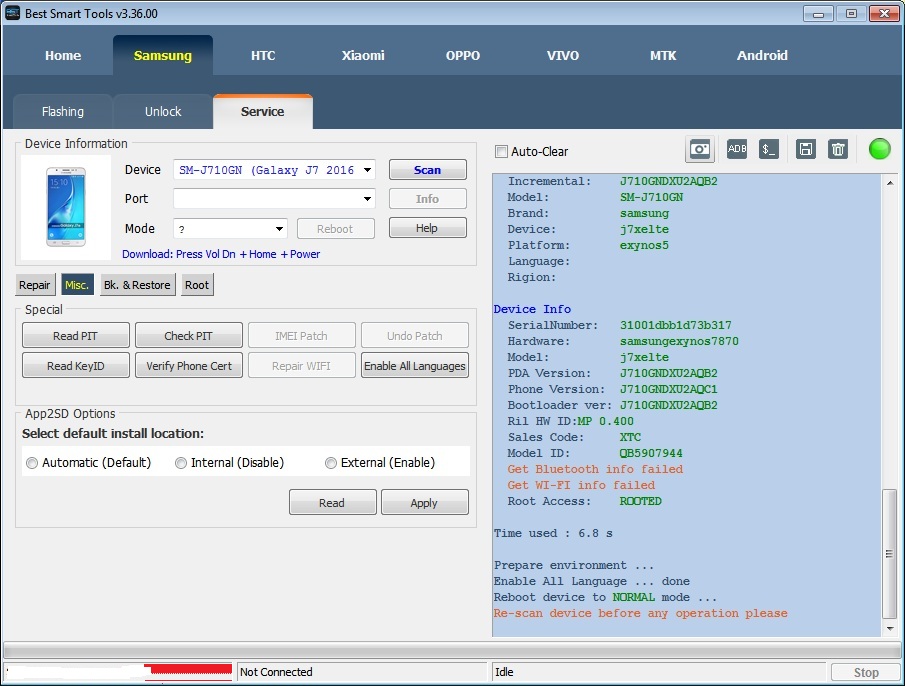Click the IMEI Patch button

[302, 336]
